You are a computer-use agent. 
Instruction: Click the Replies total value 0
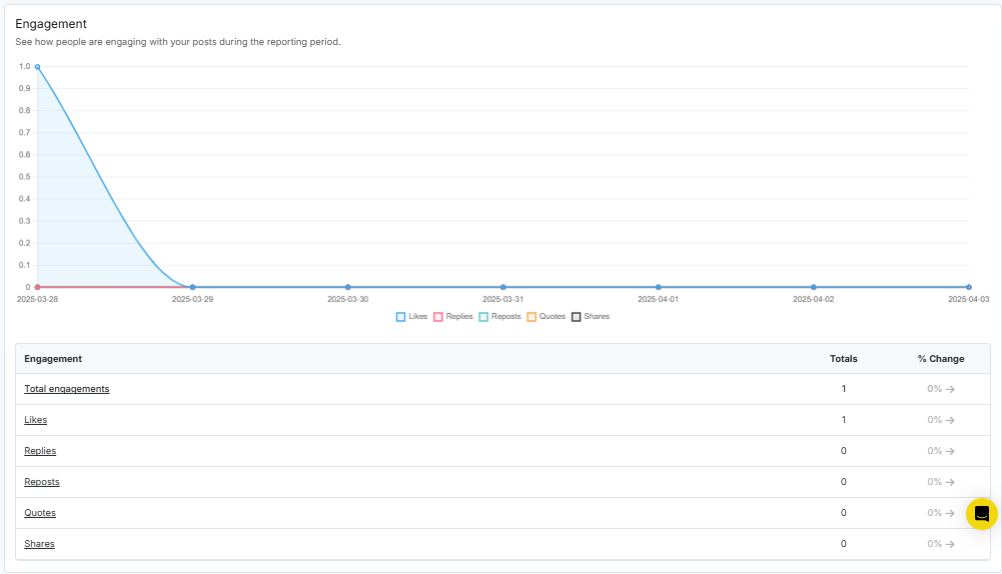[x=844, y=451]
